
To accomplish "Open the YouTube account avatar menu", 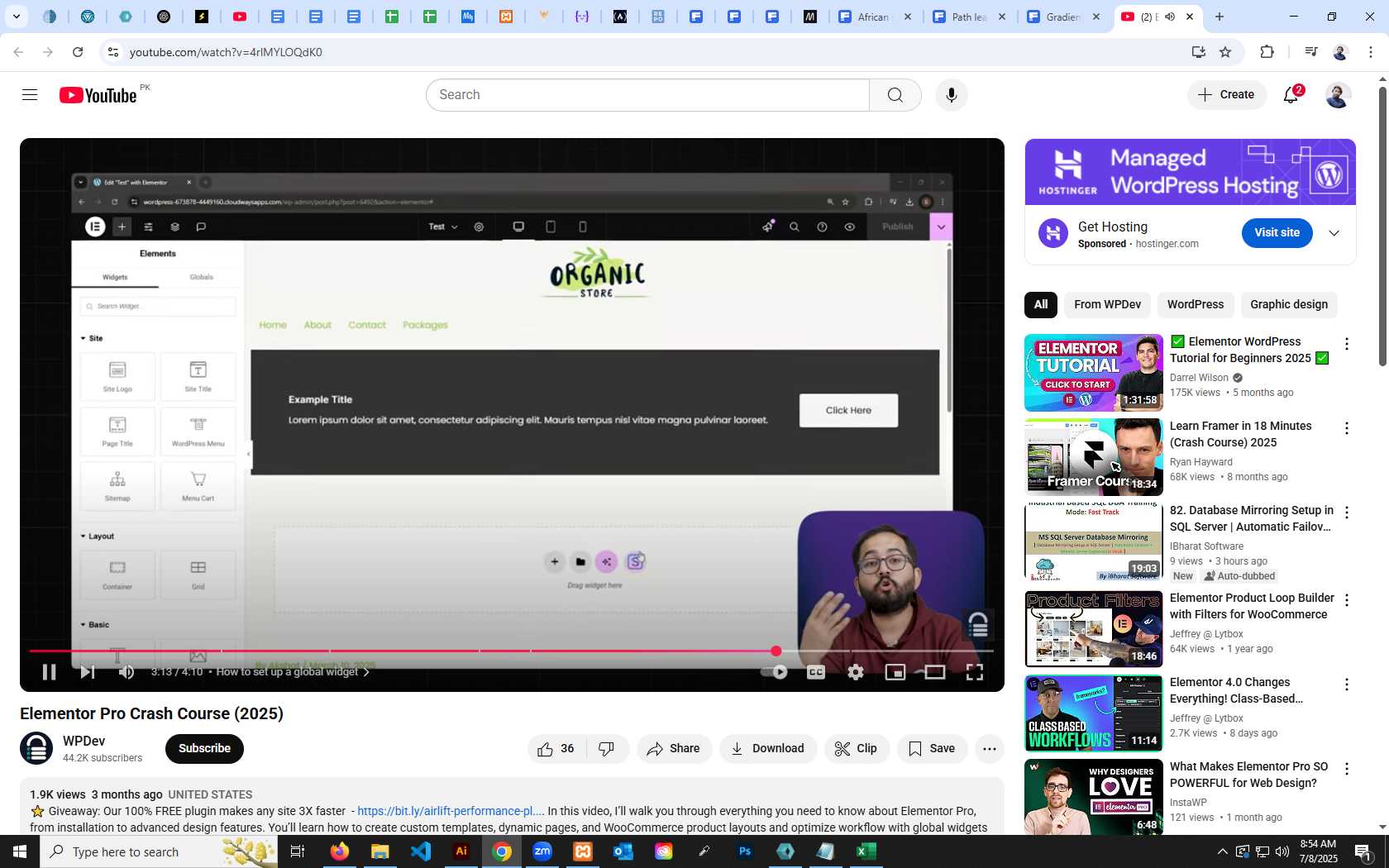I will coord(1338,95).
